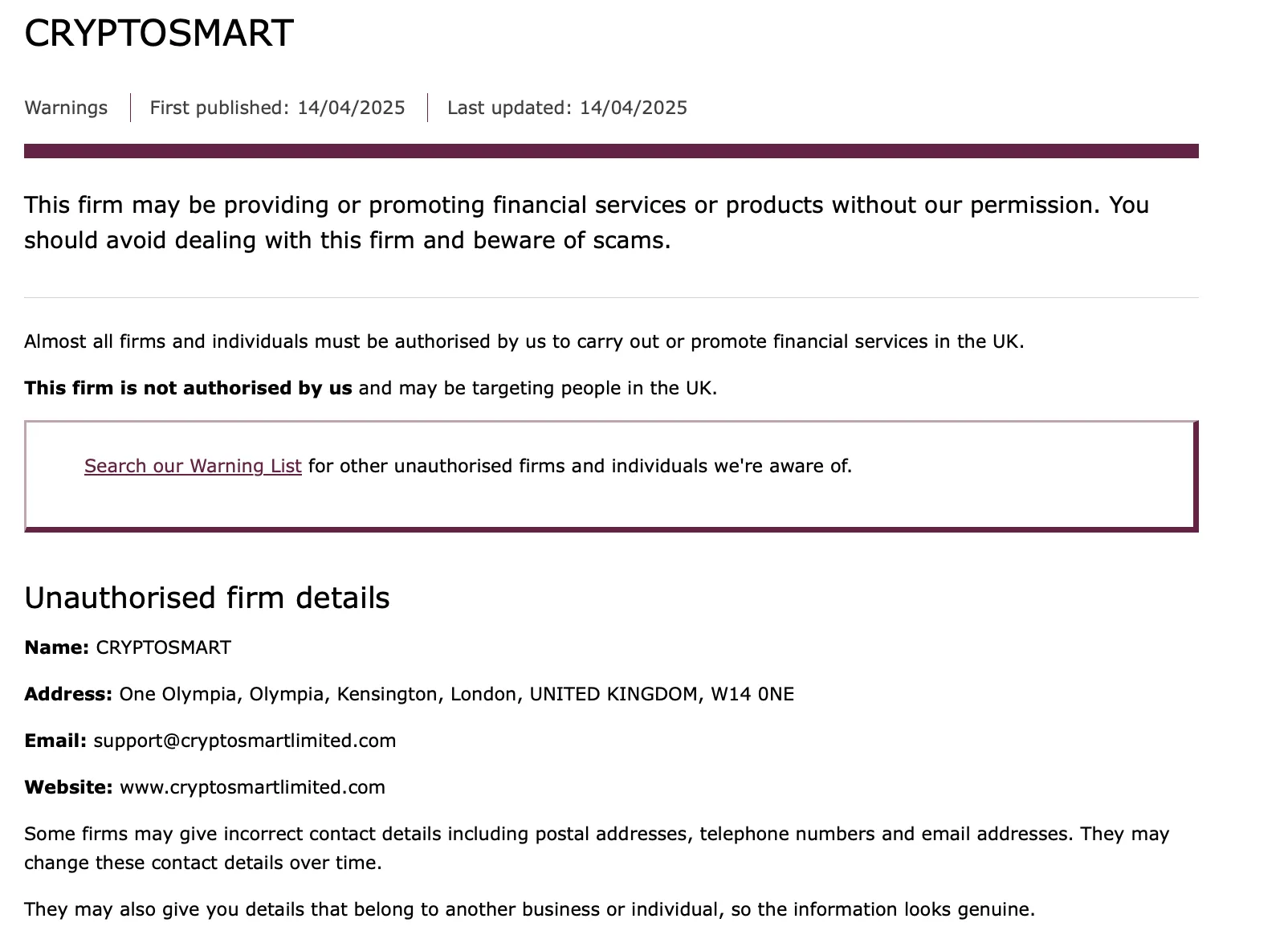Select the Warnings category label

pyautogui.click(x=66, y=108)
